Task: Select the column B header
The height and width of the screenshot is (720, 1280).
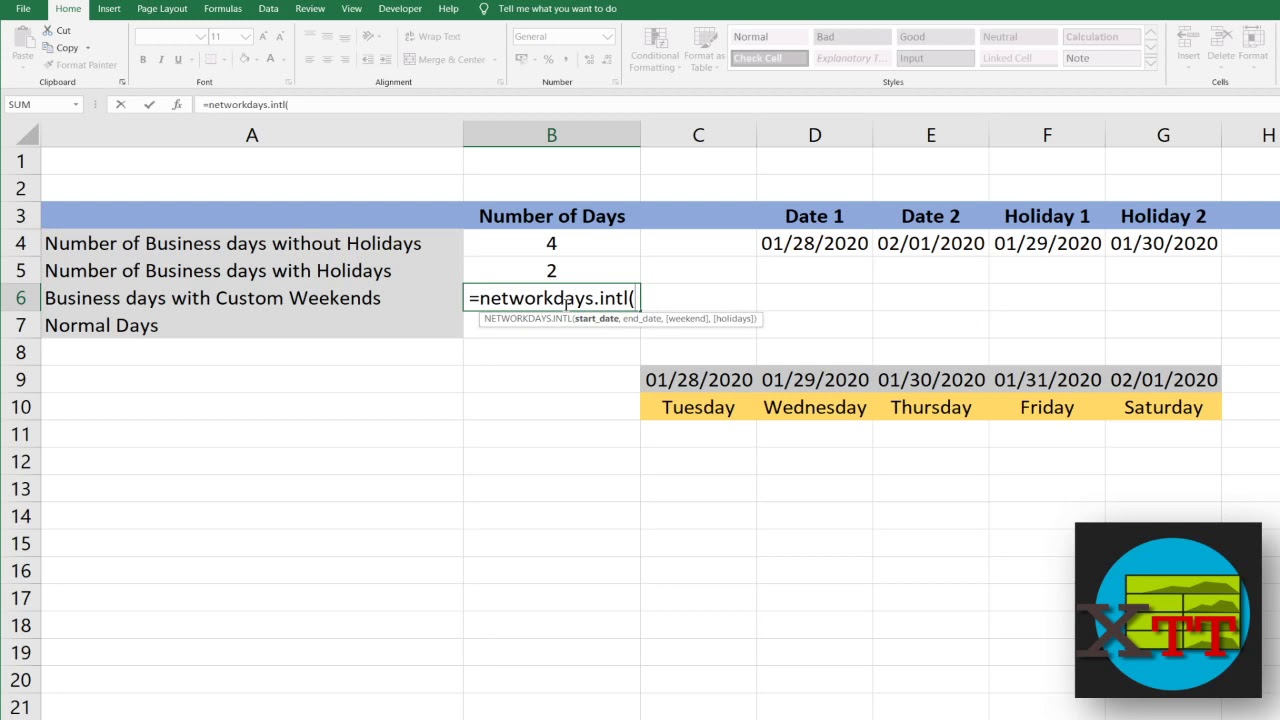Action: tap(551, 135)
